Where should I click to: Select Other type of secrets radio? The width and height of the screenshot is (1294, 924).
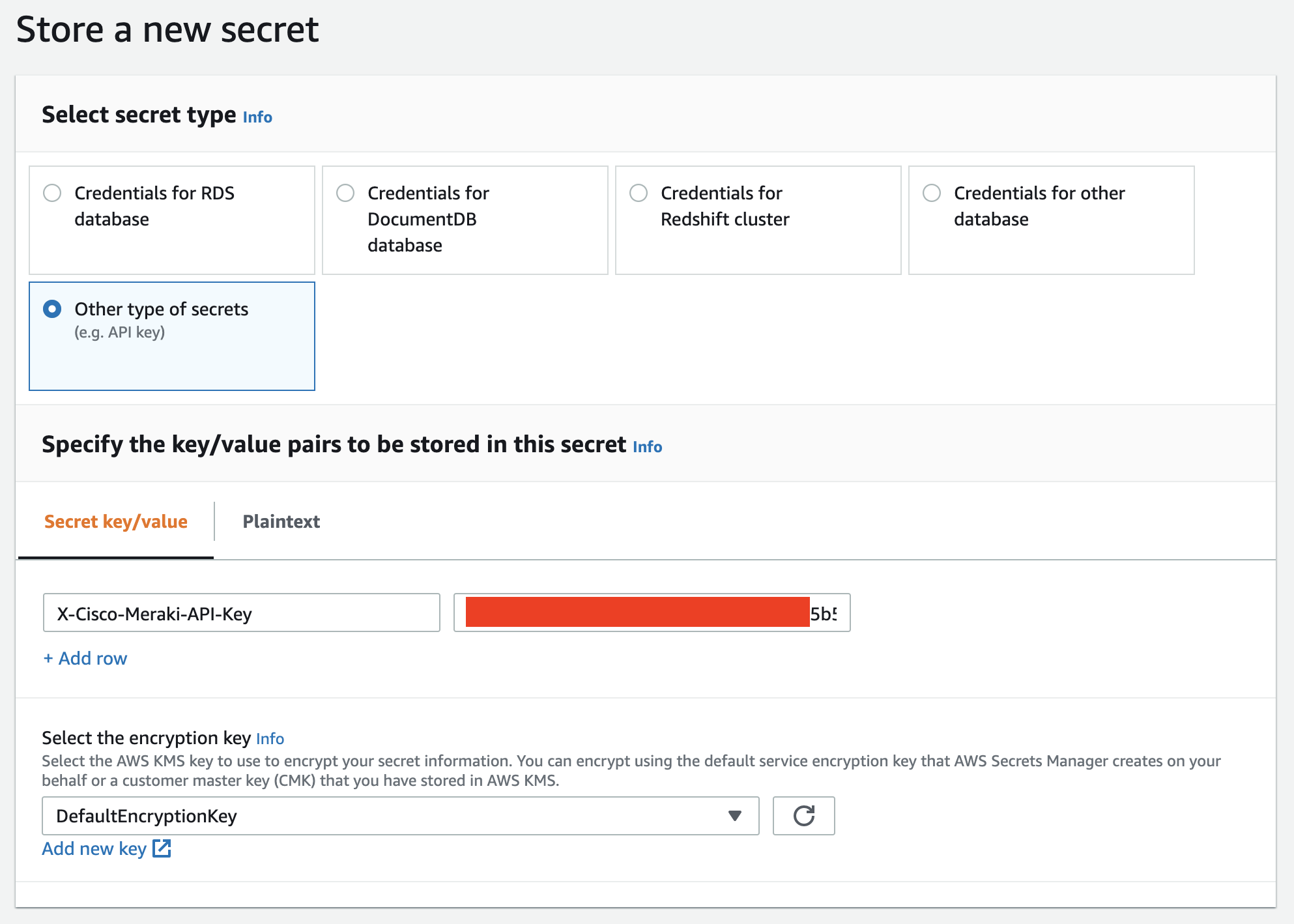[x=52, y=309]
